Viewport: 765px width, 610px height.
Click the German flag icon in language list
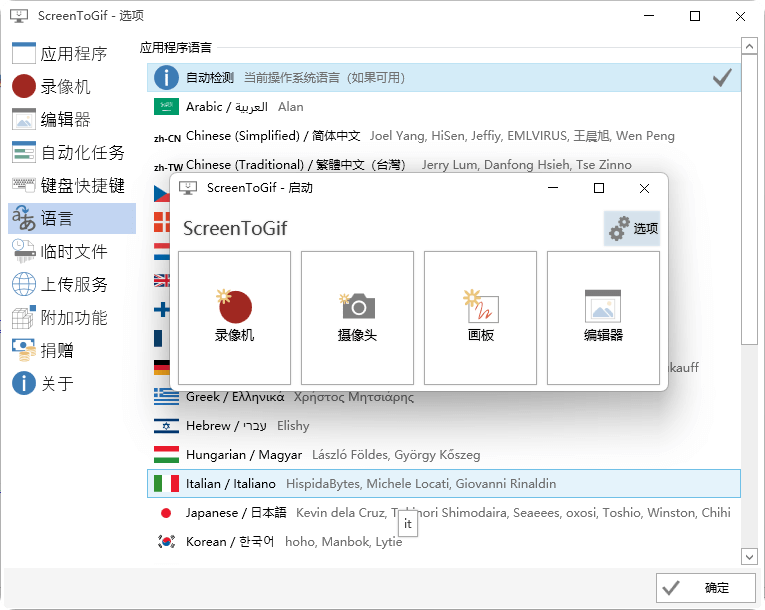pos(161,367)
